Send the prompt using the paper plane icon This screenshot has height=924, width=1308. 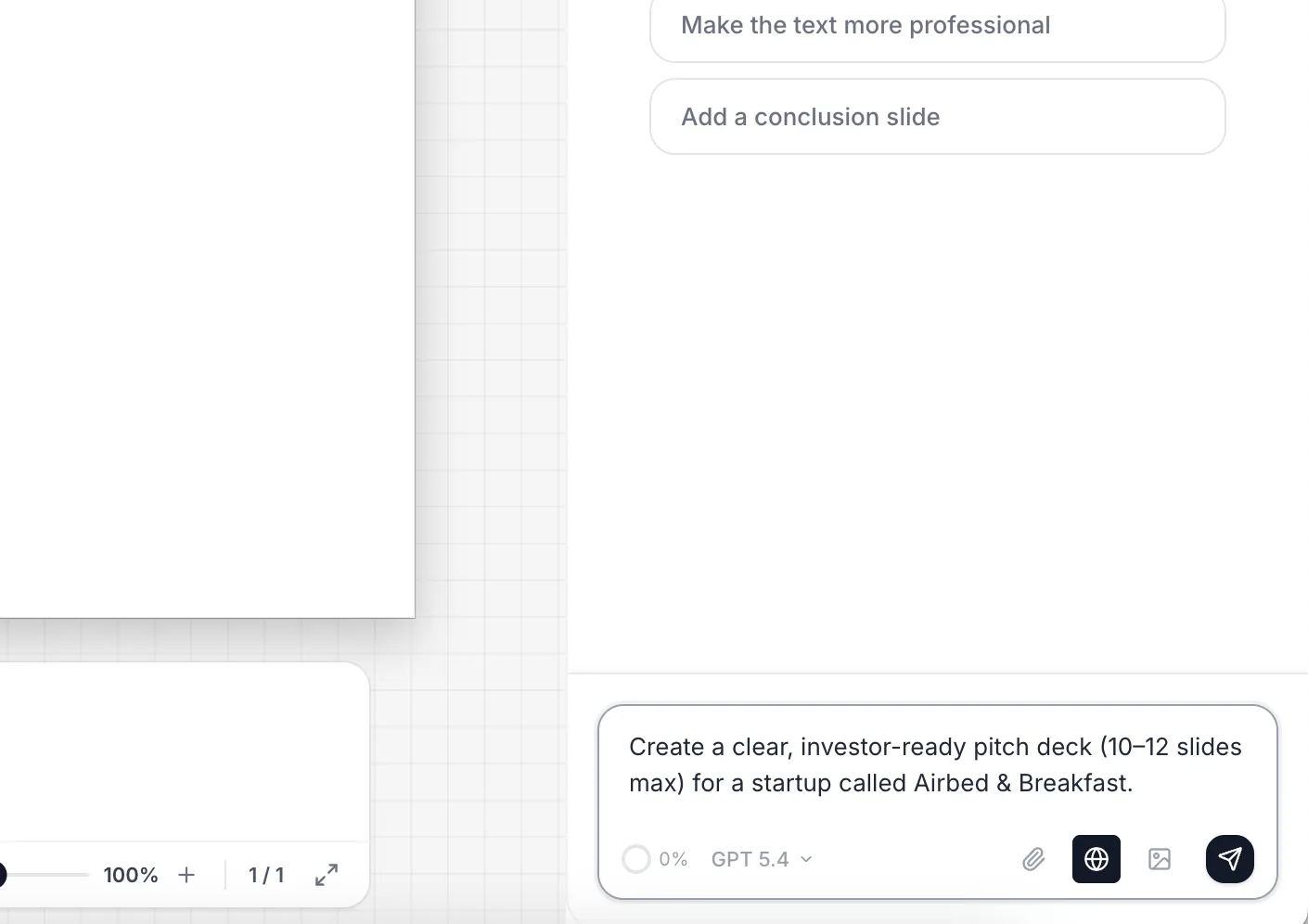pos(1230,859)
